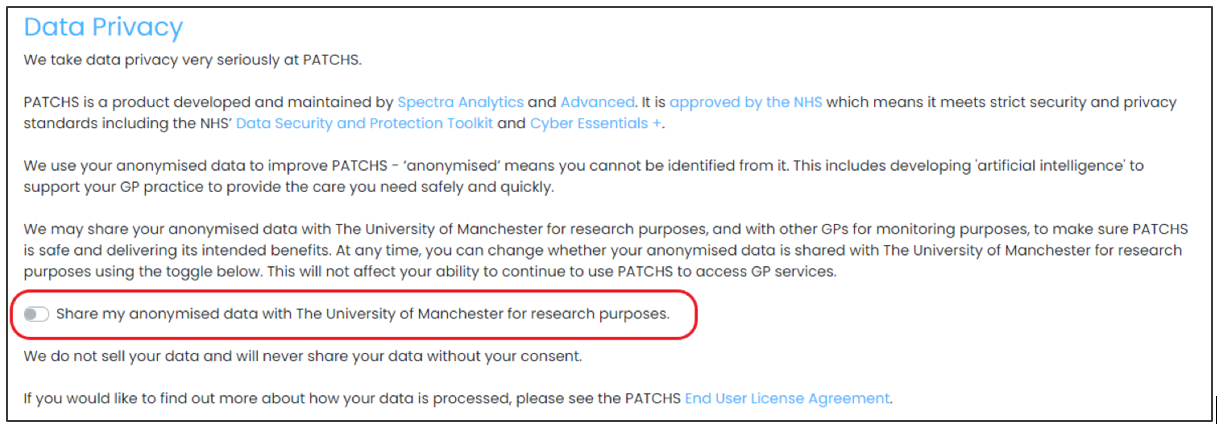This screenshot has height=428, width=1217.
Task: Open the End User License Agreement
Action: pos(787,398)
